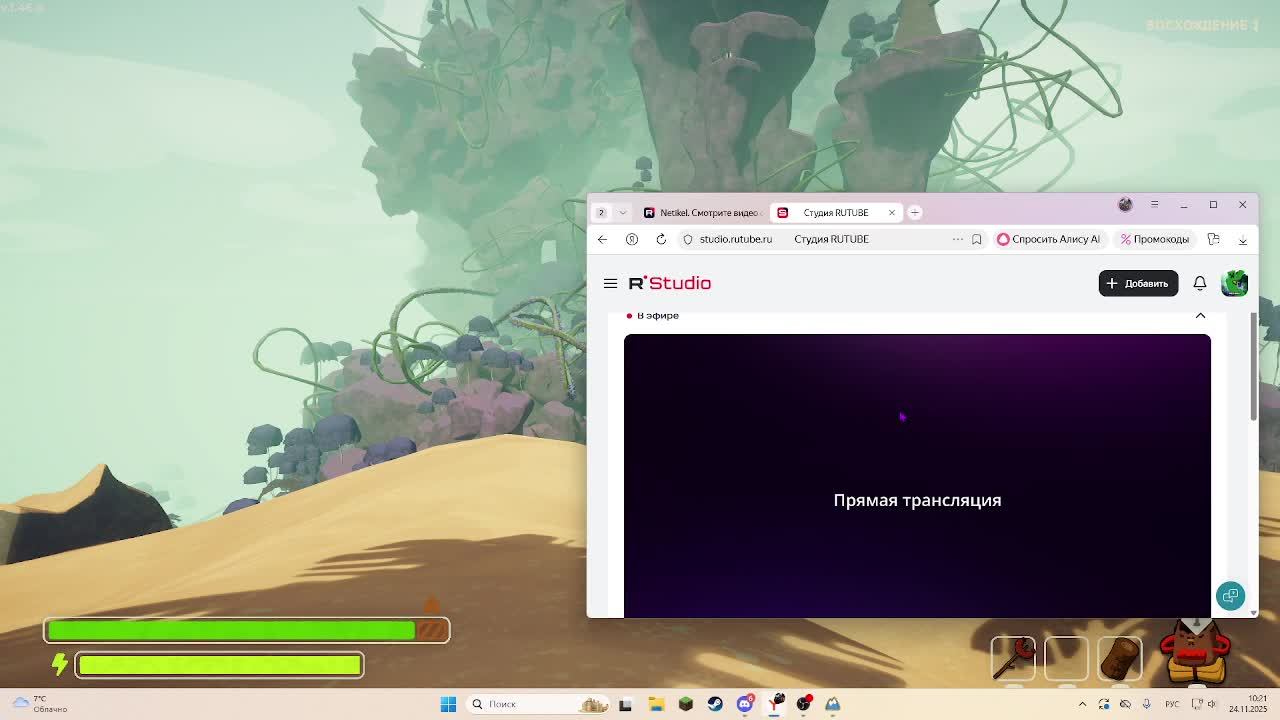Click the backpack character icon

click(1195, 650)
